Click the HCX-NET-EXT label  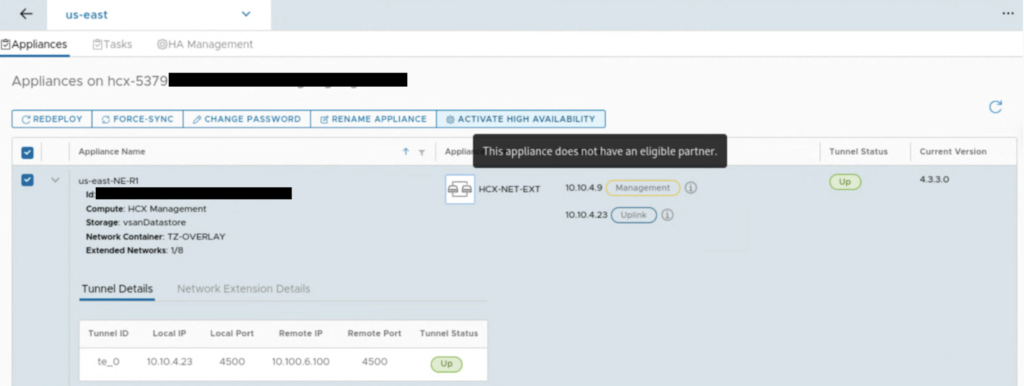pos(509,189)
